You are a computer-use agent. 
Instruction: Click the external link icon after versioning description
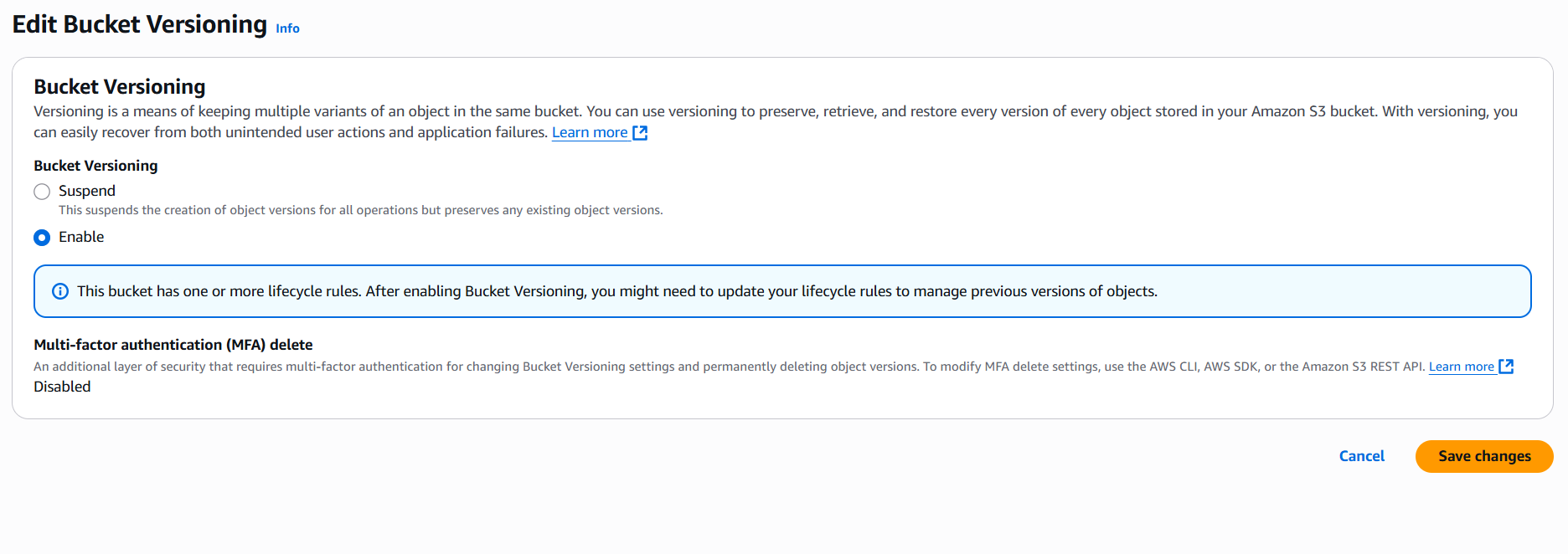point(640,132)
